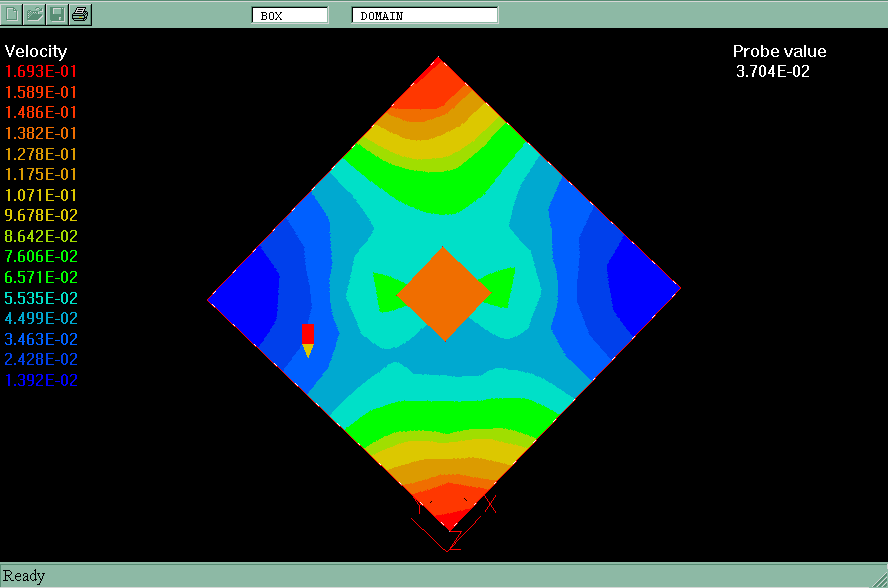Click the 3.704E-02 probe reading
The image size is (888, 588).
click(x=772, y=72)
